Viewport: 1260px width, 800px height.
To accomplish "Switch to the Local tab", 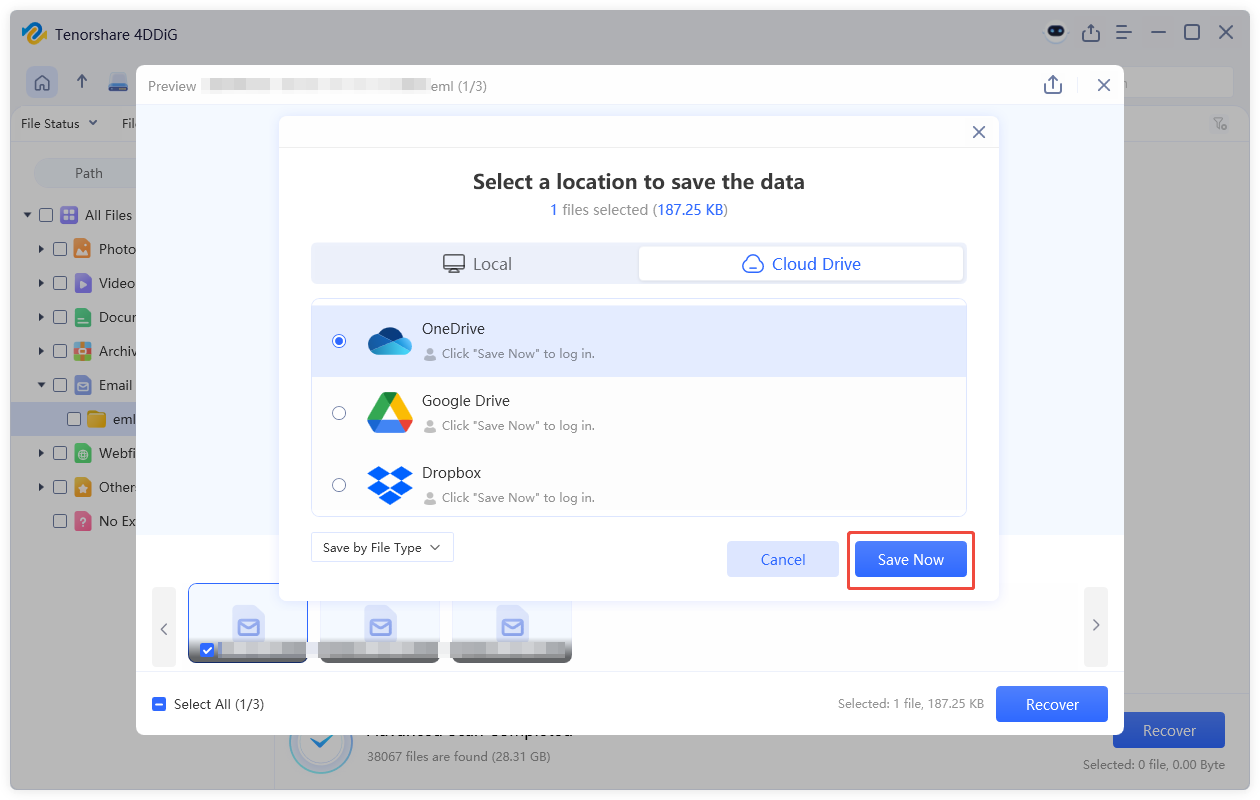I will pos(477,263).
